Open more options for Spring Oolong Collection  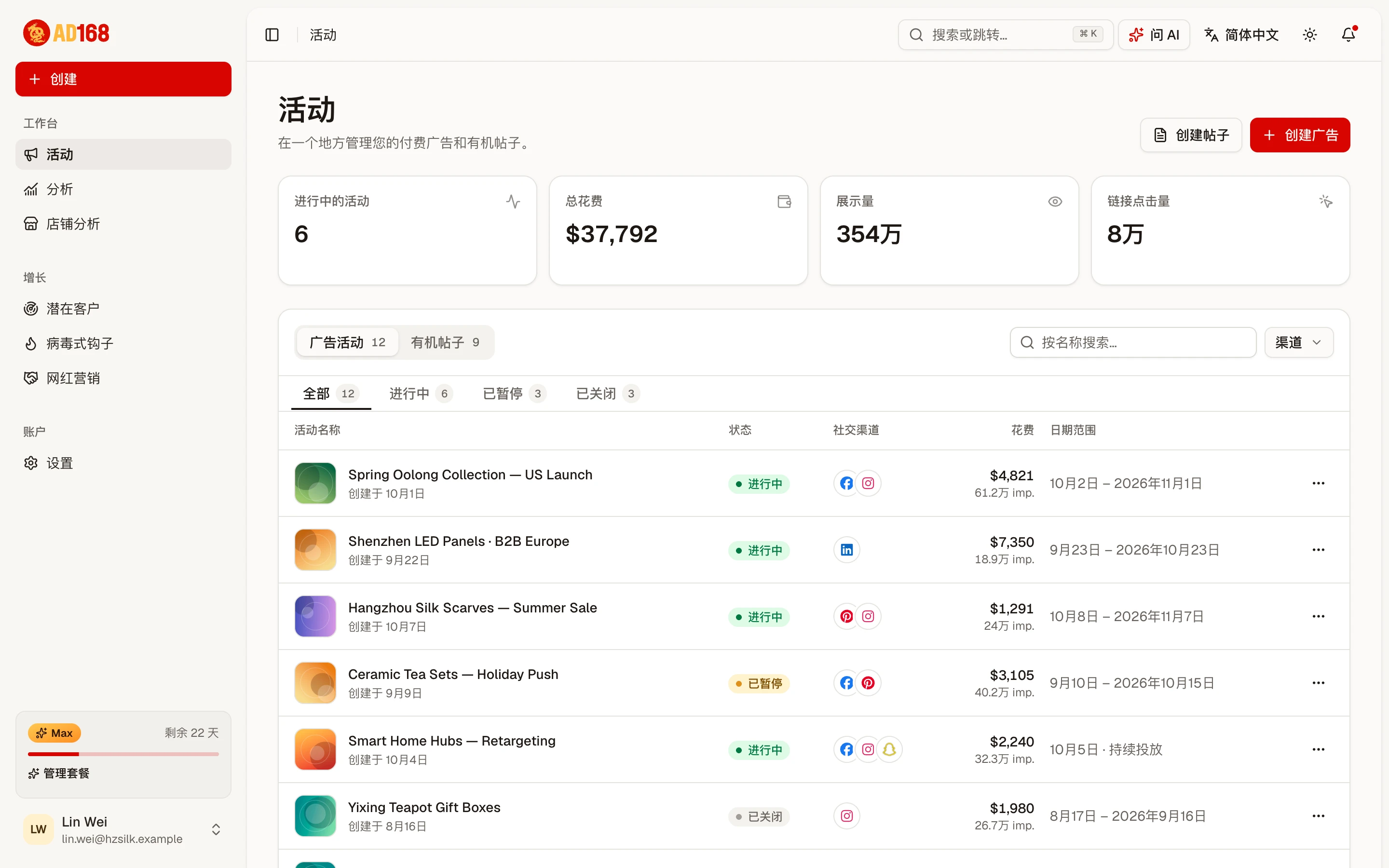1319,483
